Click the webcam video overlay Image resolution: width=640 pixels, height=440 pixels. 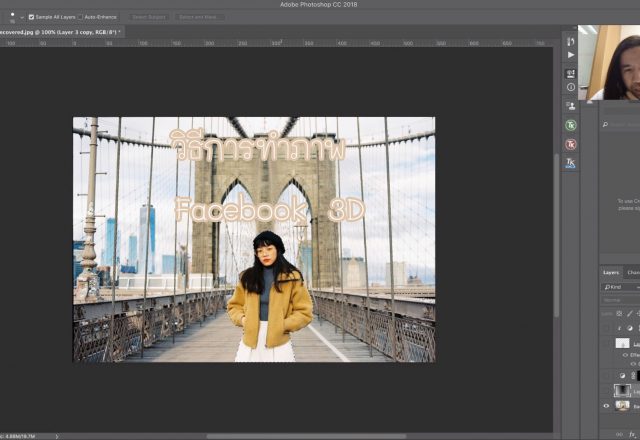(609, 62)
